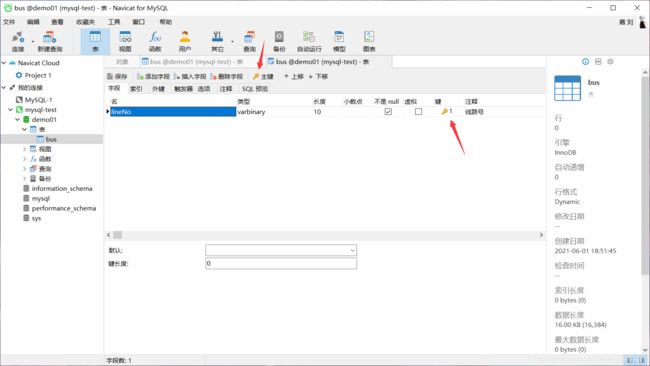This screenshot has height=366, width=650.
Task: Expand the 查询 queries tree node
Action: (x=24, y=169)
